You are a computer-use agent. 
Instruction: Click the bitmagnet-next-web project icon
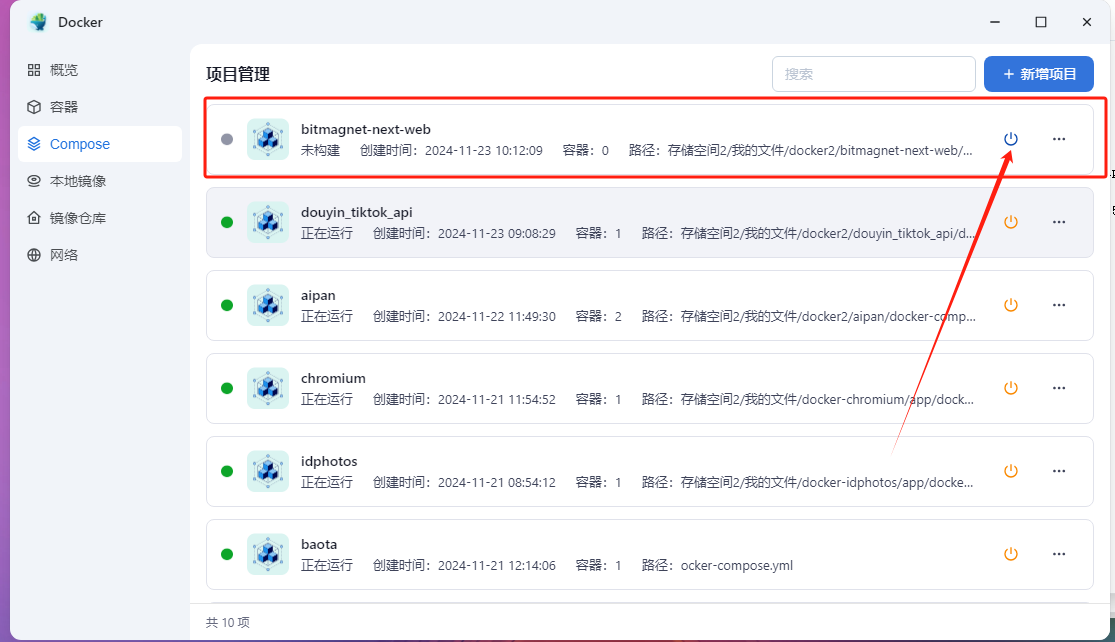click(268, 139)
